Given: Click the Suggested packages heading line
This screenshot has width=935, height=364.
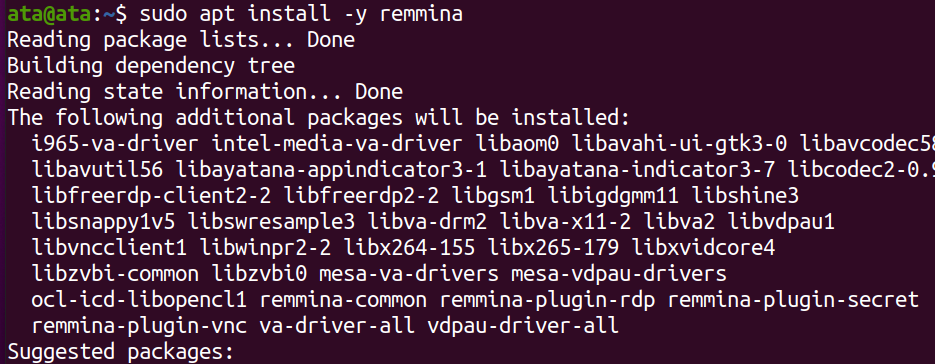Looking at the screenshot, I should point(120,352).
